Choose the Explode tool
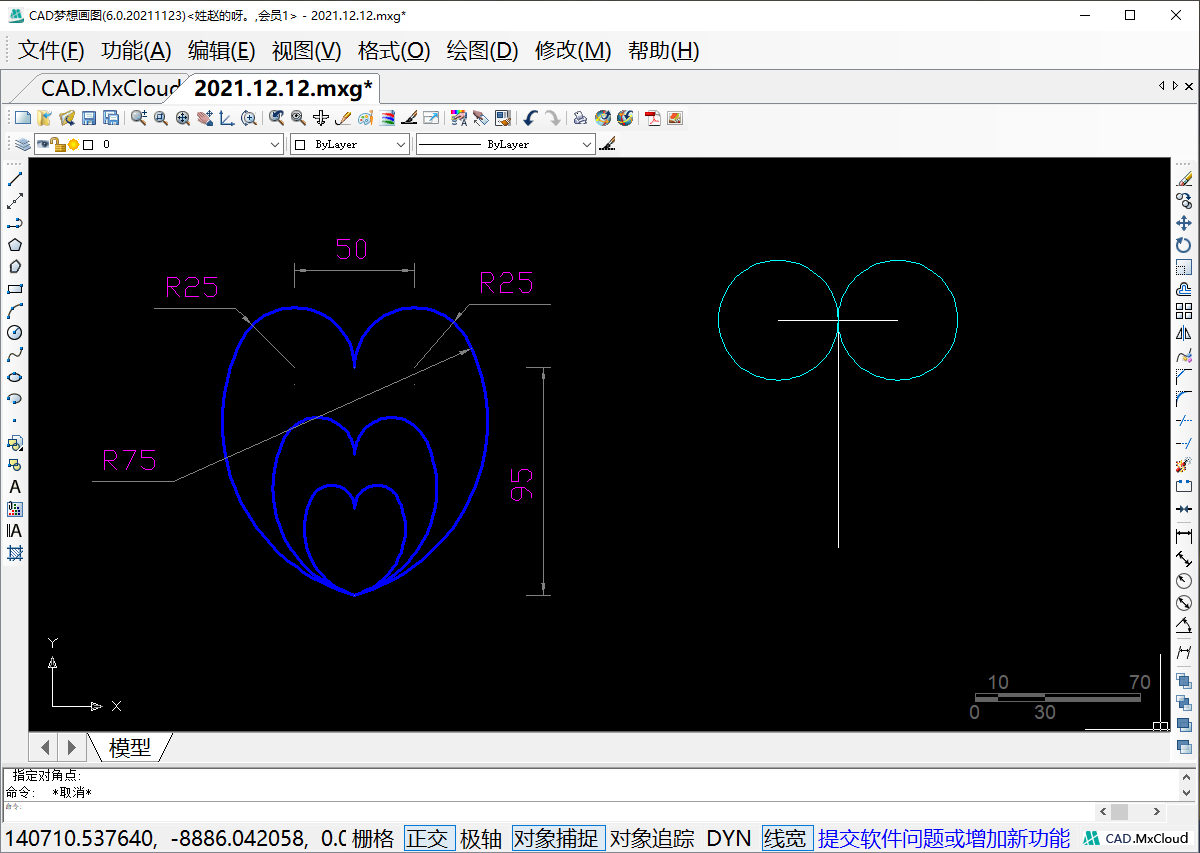The height and width of the screenshot is (853, 1200). pyautogui.click(x=1184, y=465)
